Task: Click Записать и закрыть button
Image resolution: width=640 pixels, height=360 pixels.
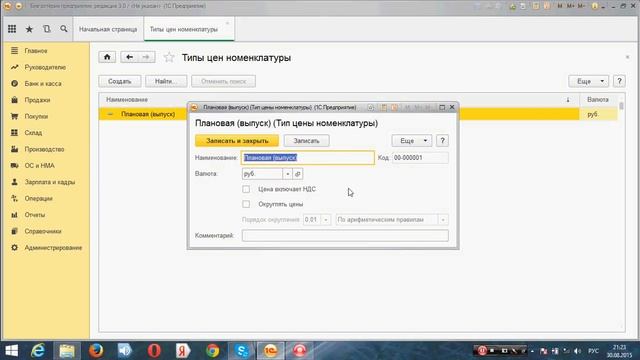Action: click(237, 141)
